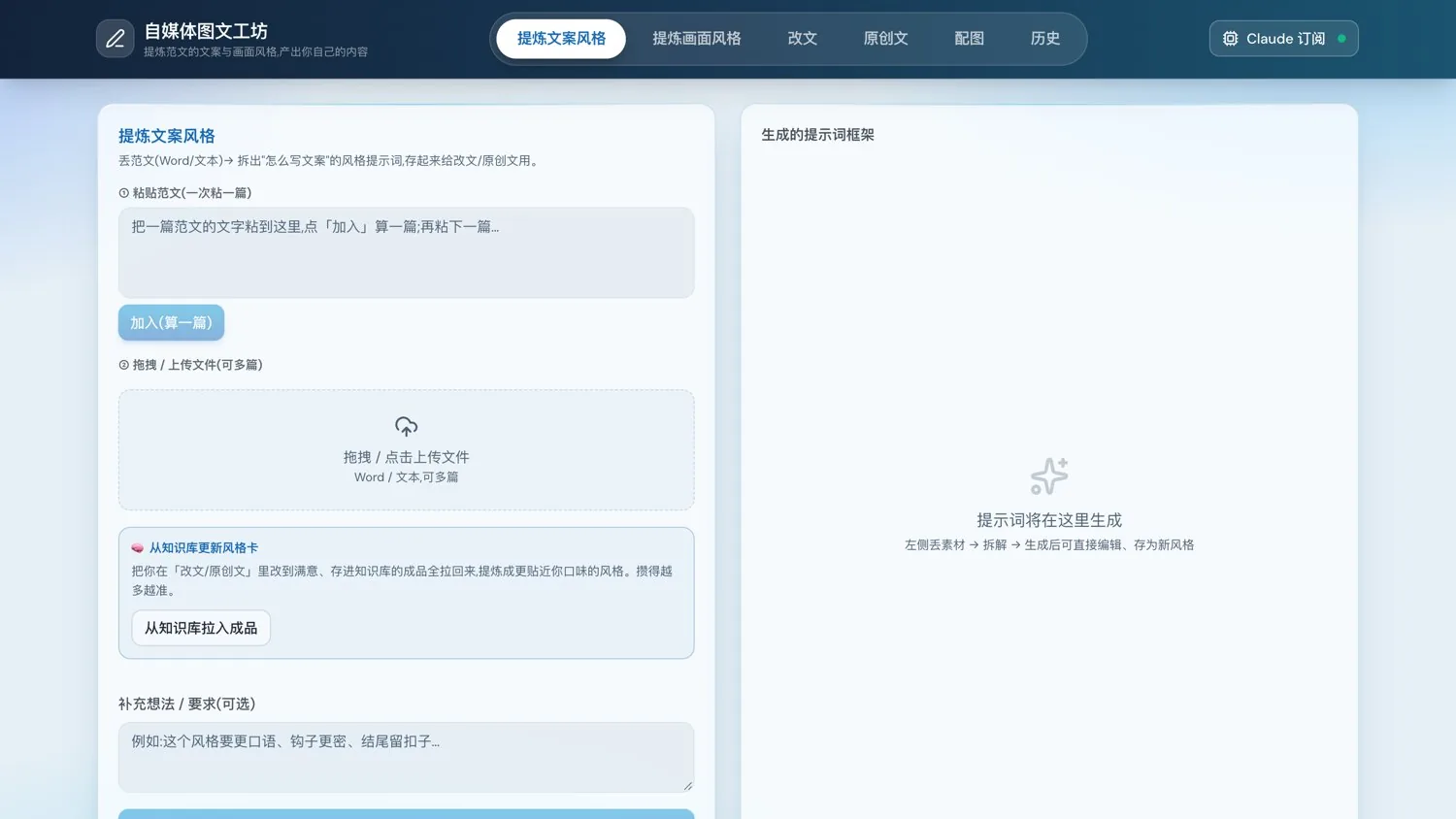
Task: Click the Word / 文本,可多篇 hint text
Action: (x=407, y=477)
